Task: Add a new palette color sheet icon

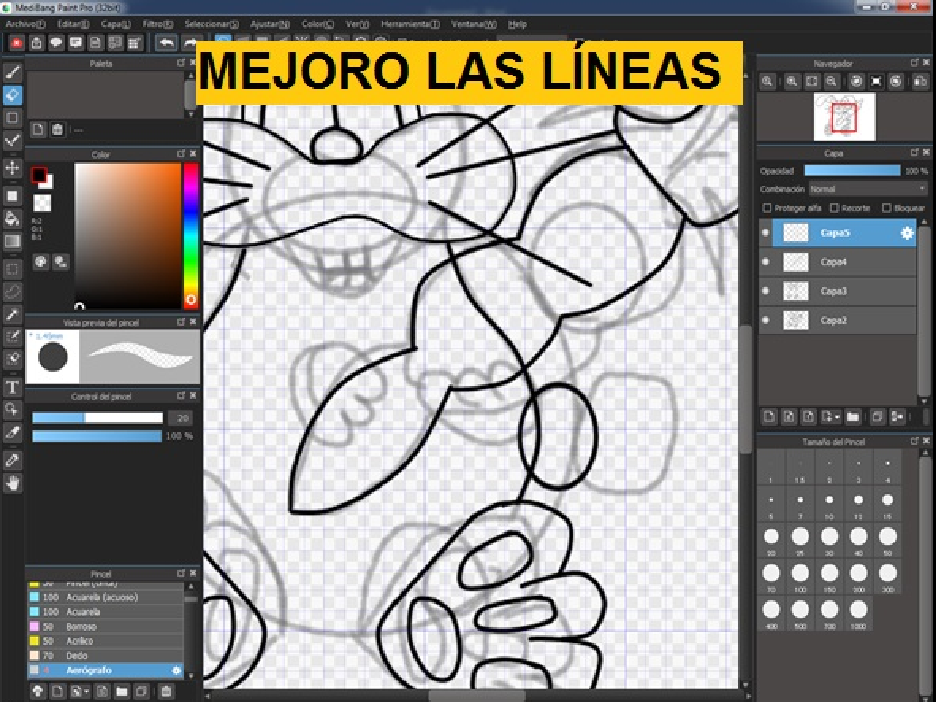Action: 38,130
